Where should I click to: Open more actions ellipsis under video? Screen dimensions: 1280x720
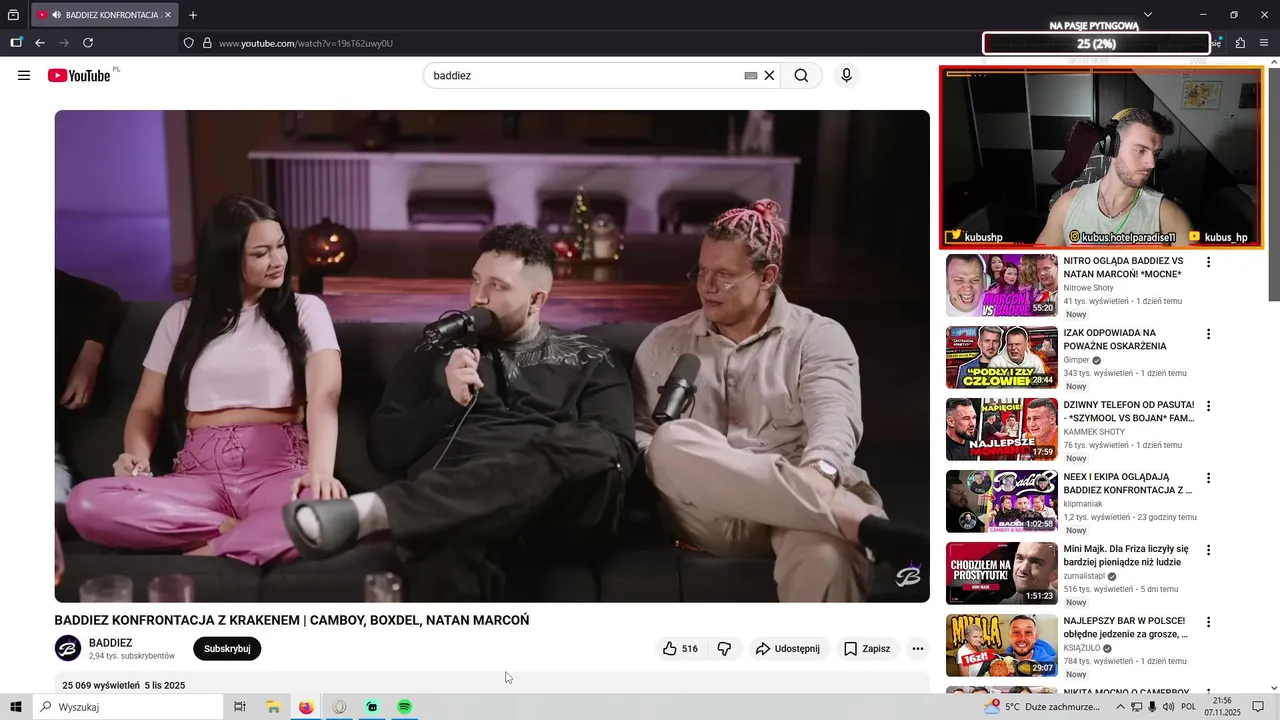point(917,649)
